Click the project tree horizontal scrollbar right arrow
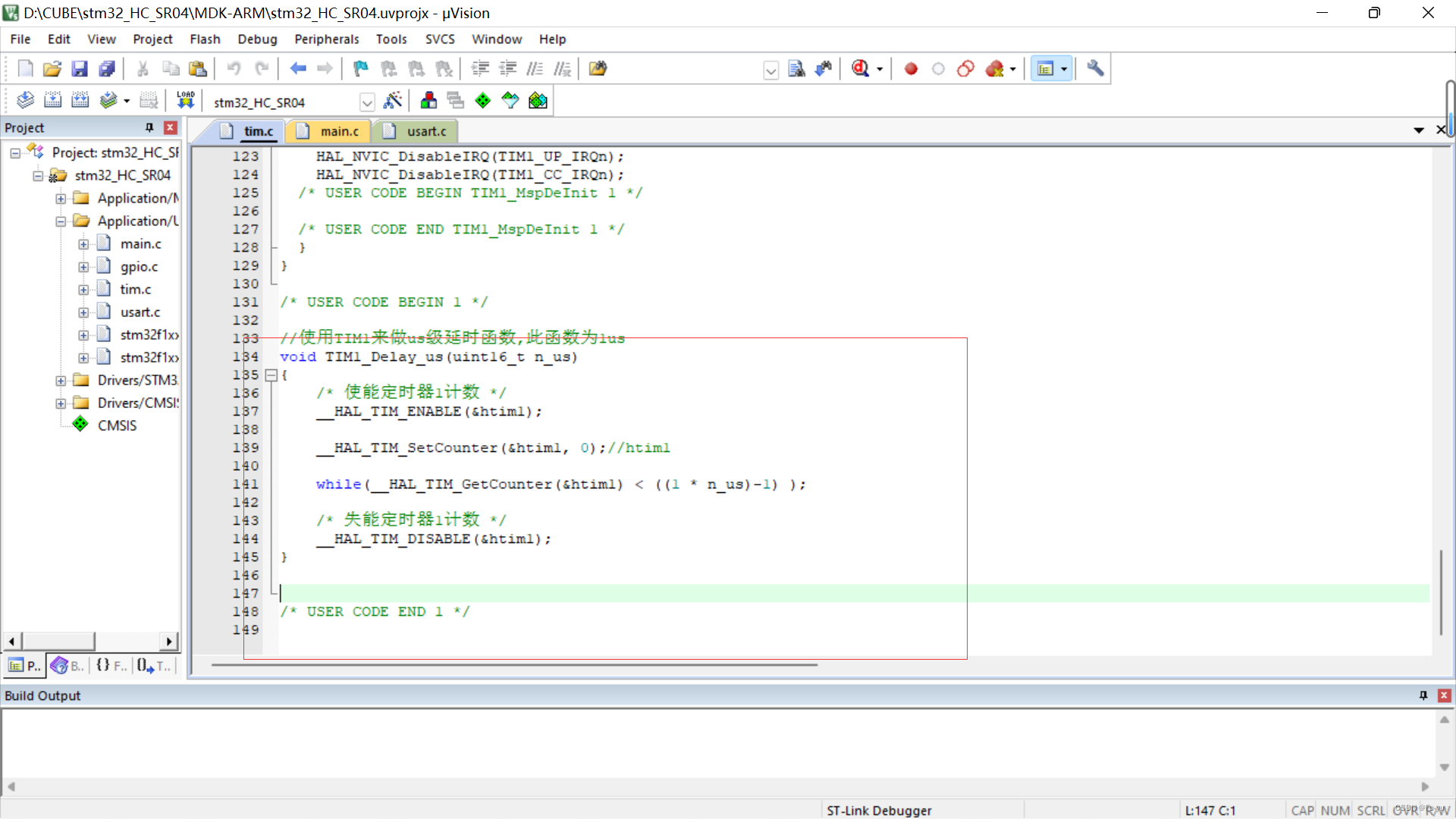Screen dimensions: 1456x819 pos(169,642)
